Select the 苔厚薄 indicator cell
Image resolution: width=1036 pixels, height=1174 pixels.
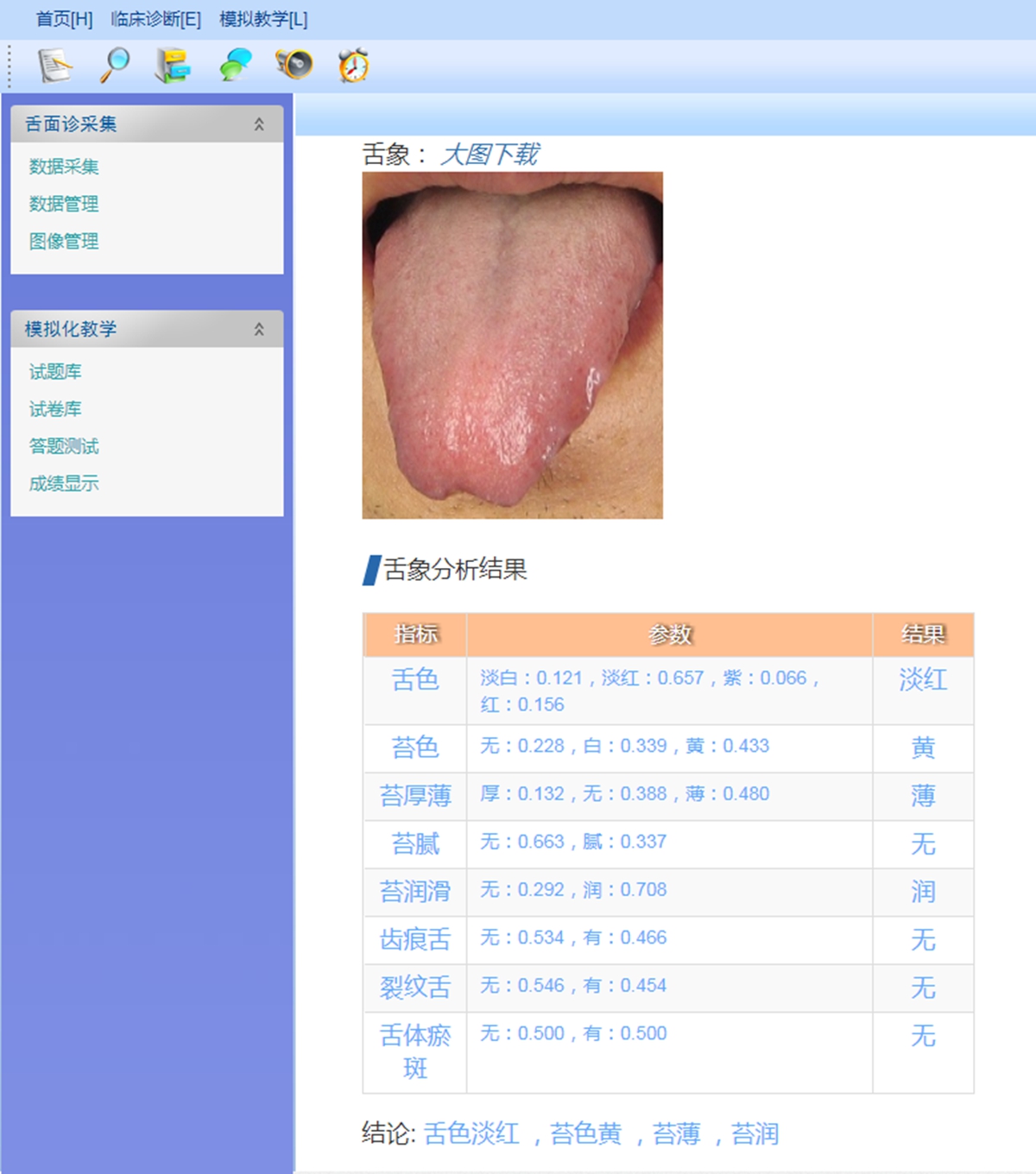[415, 796]
